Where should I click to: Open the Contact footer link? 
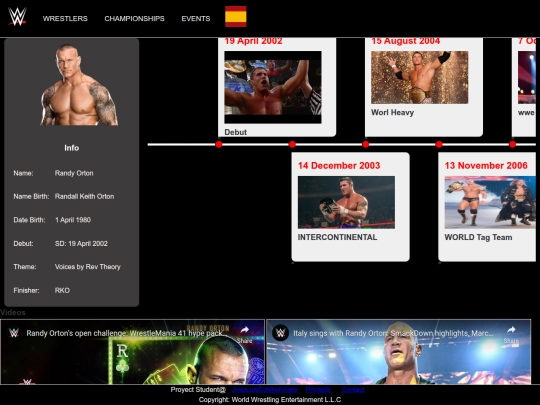(x=353, y=390)
